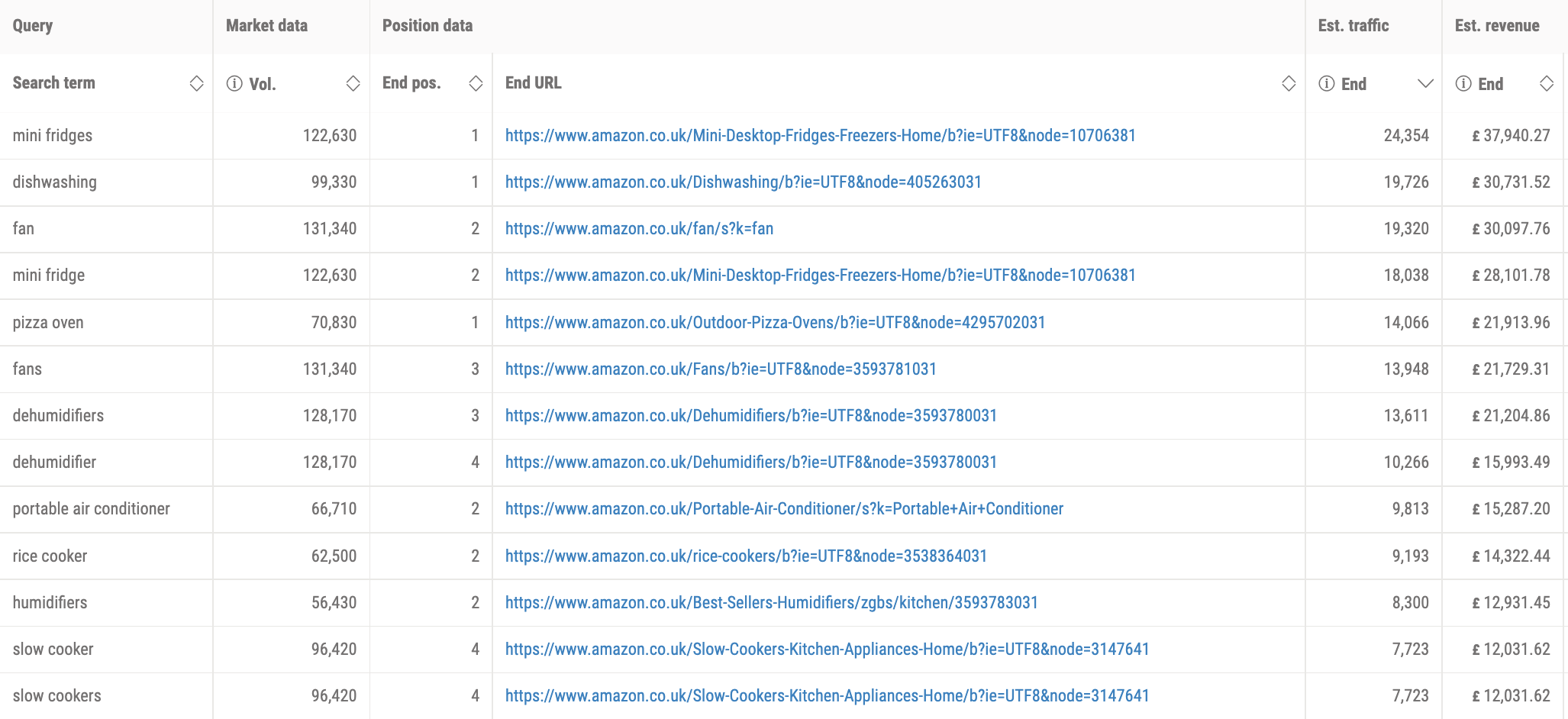
Task: Sort by Est. revenue End column
Action: pos(1547,83)
